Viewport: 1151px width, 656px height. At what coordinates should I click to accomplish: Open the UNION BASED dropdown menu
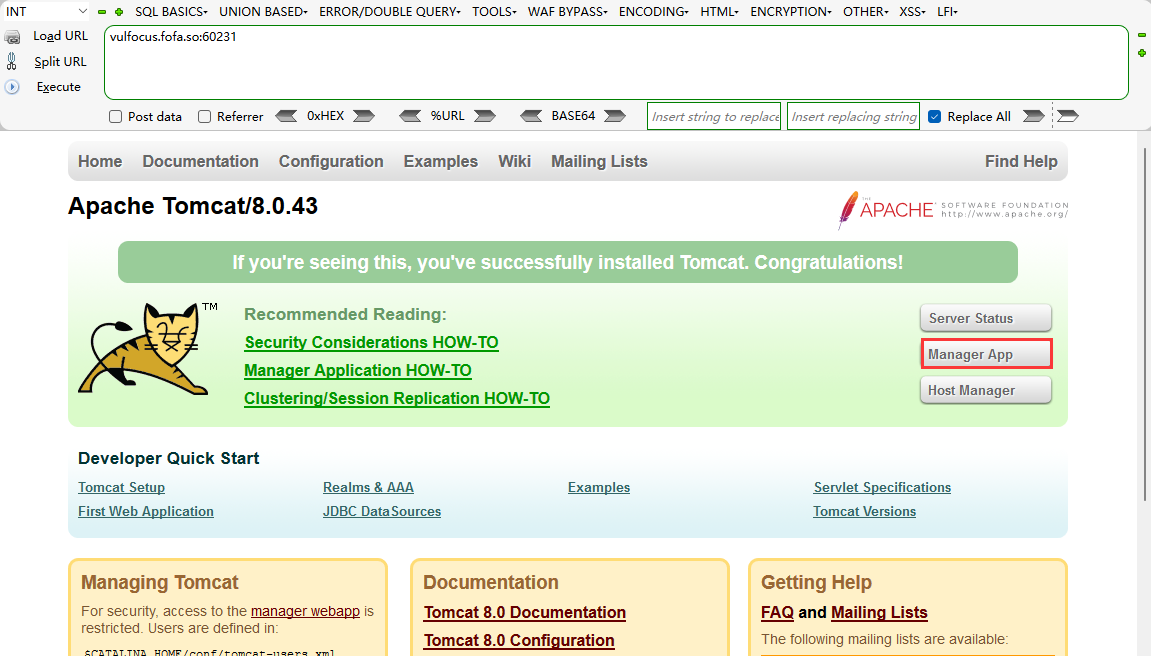click(264, 12)
